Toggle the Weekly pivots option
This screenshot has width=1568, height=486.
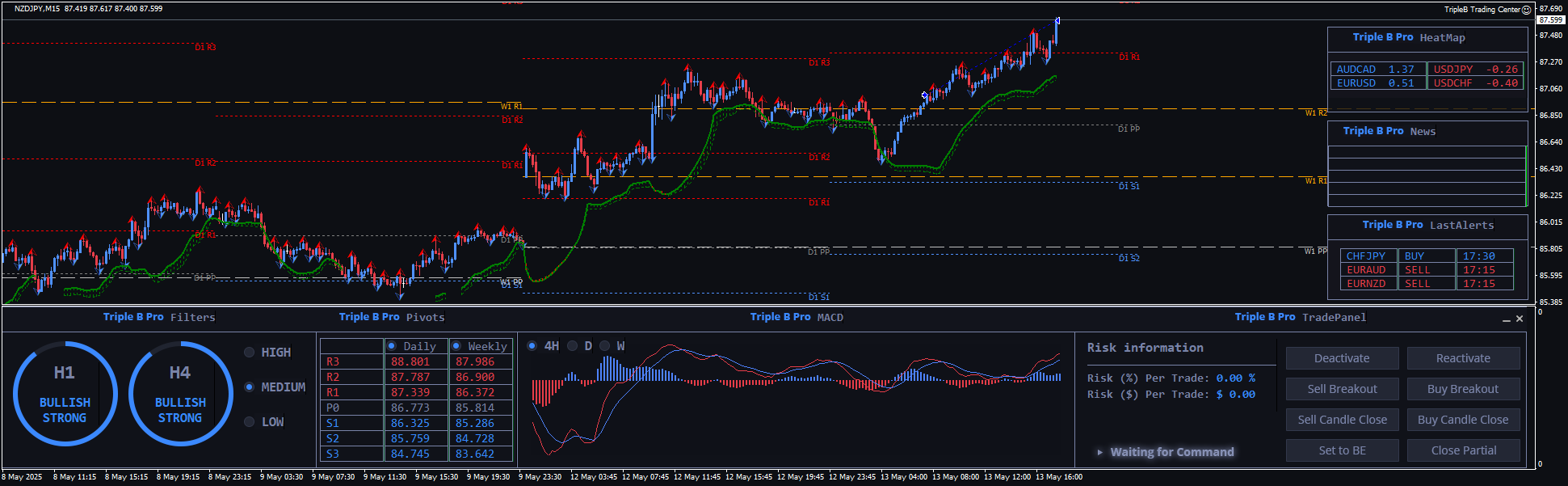(x=456, y=346)
